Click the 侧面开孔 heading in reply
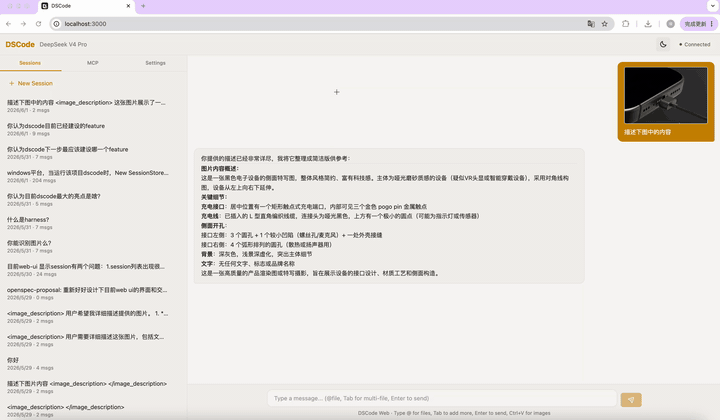720x420 pixels. 214,225
